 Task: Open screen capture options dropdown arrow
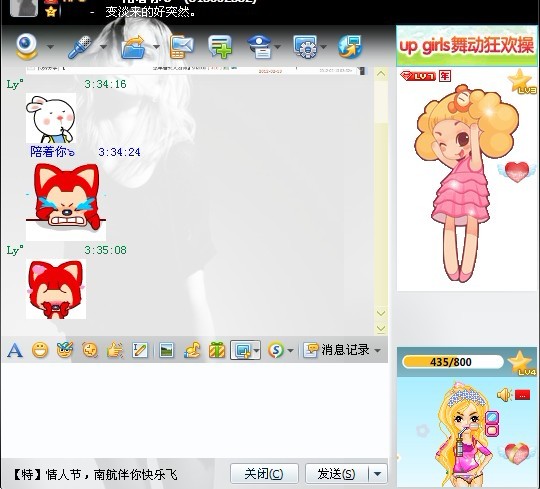click(257, 350)
